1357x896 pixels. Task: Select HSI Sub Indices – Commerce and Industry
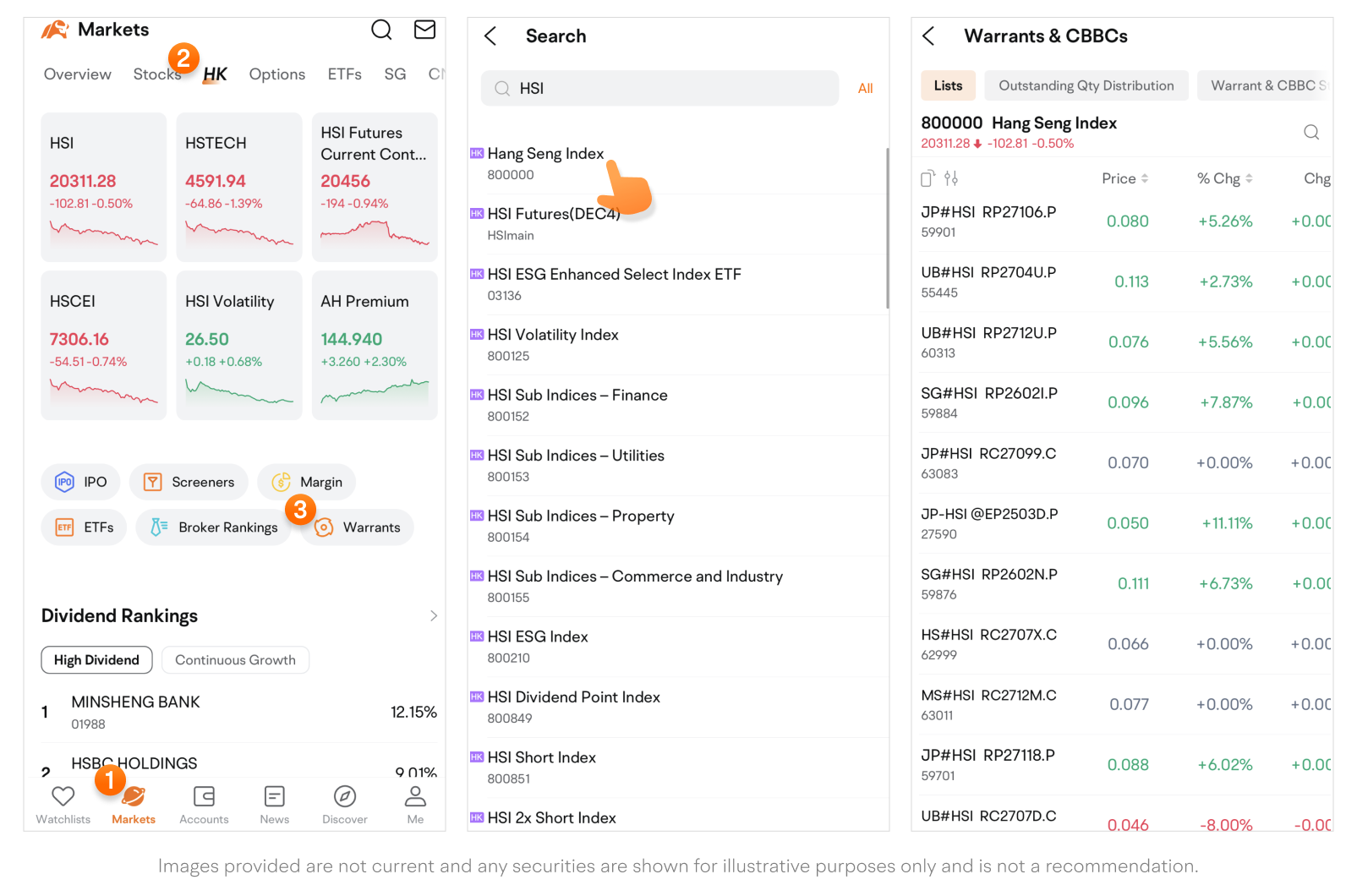point(676,586)
